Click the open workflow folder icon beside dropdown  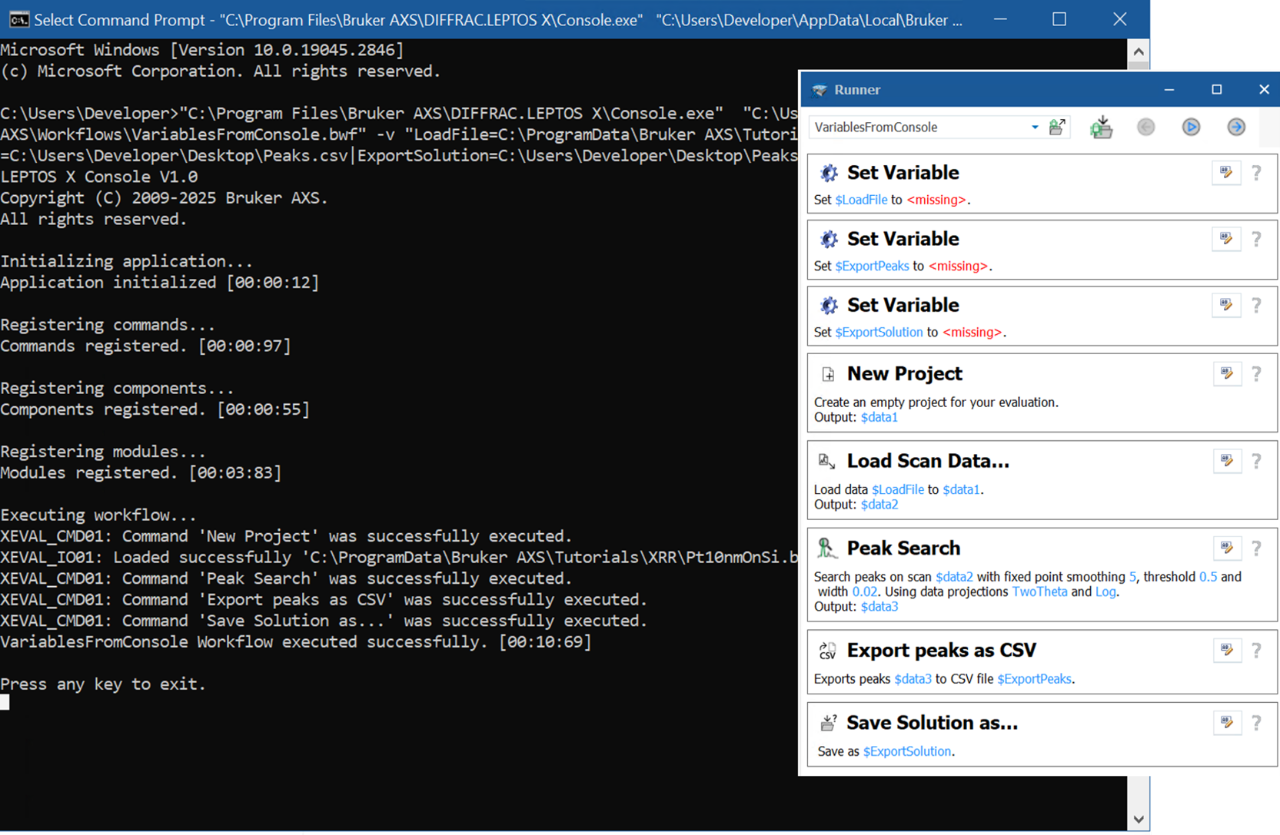click(1057, 127)
